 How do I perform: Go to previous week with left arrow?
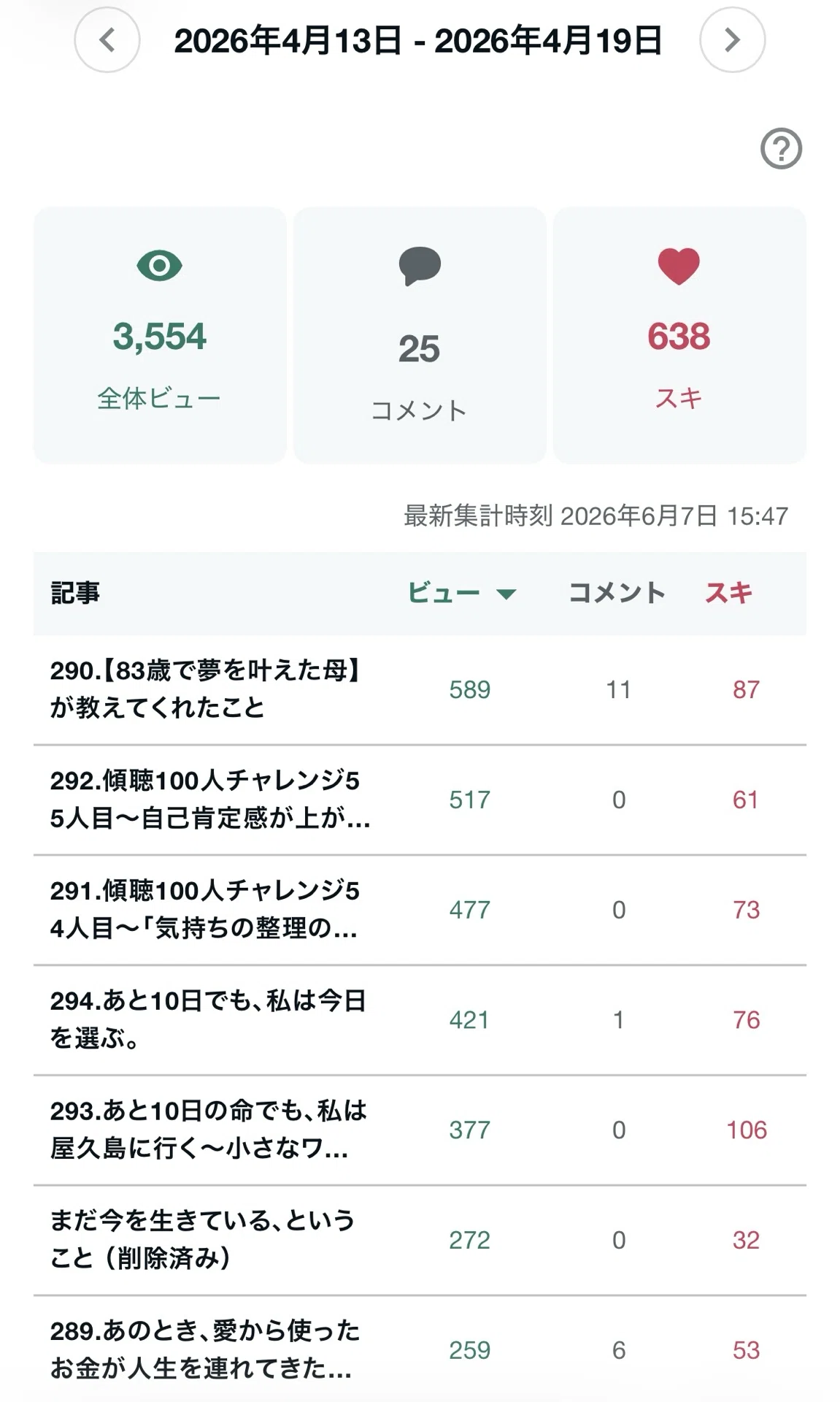[107, 40]
